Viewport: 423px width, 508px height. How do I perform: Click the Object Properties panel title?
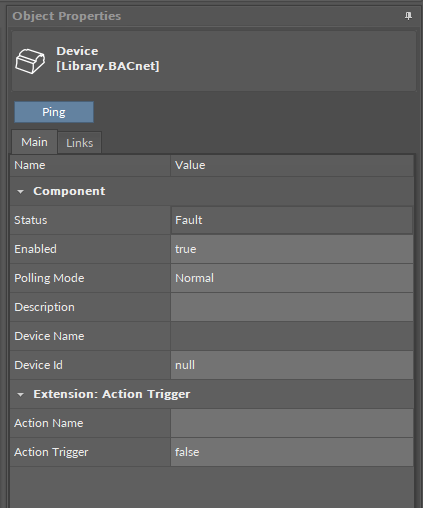(x=67, y=16)
